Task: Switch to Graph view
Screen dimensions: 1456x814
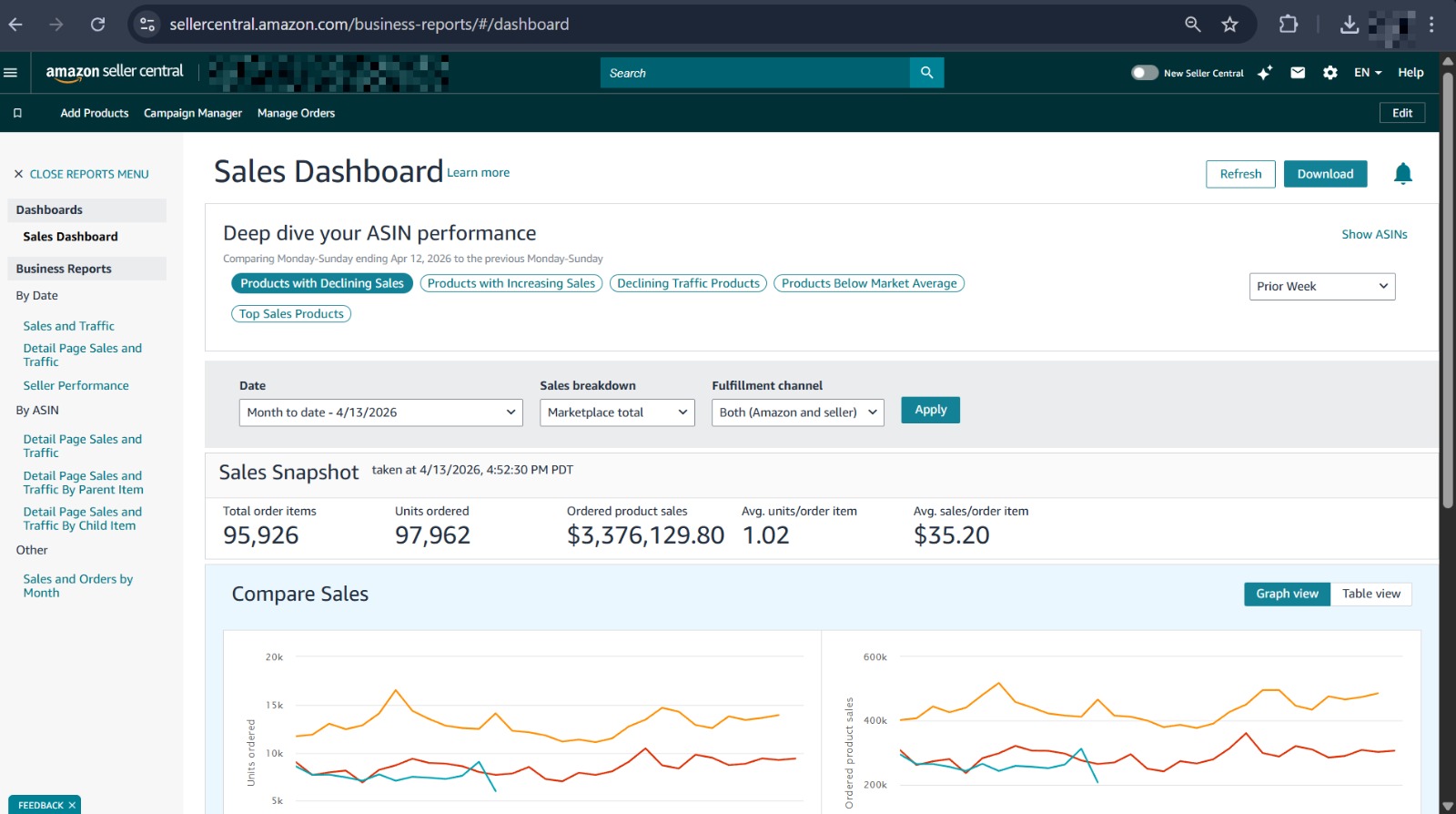Action: (1287, 594)
